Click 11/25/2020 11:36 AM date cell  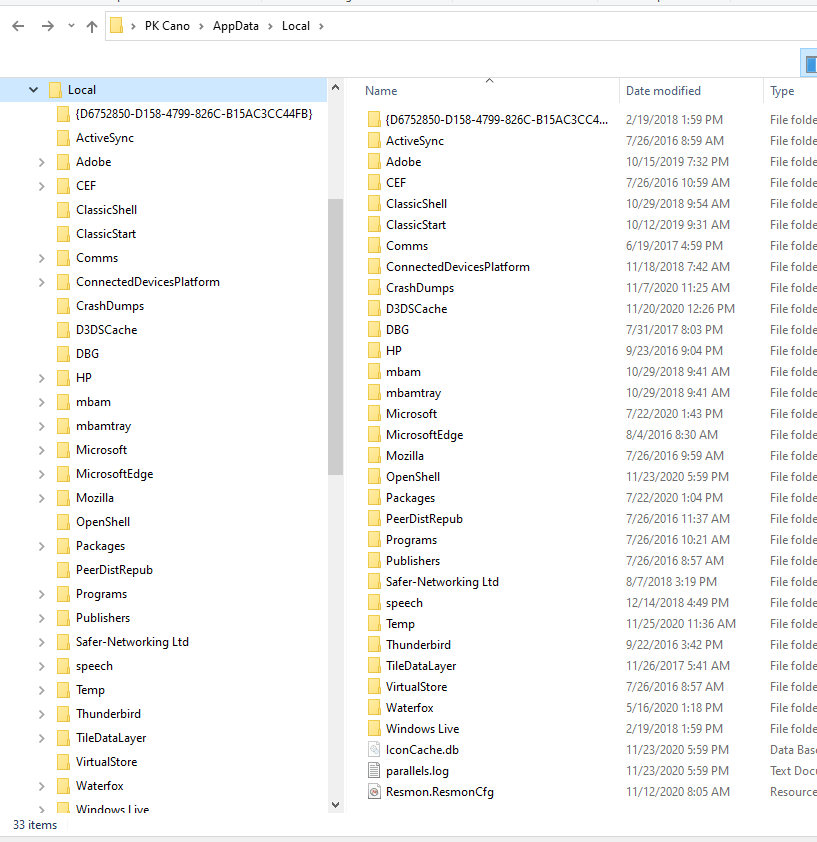681,623
